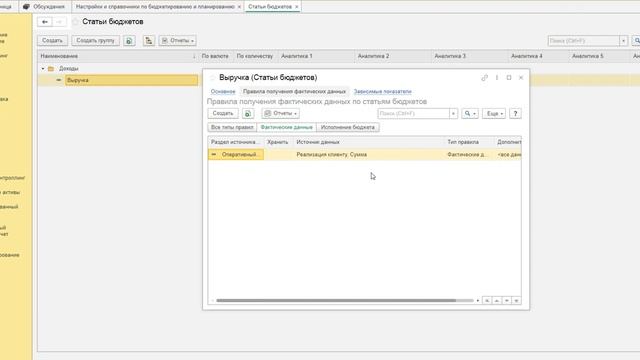Collapse the Доходы tree group
Screen dimensions: 640x360
tap(43, 69)
